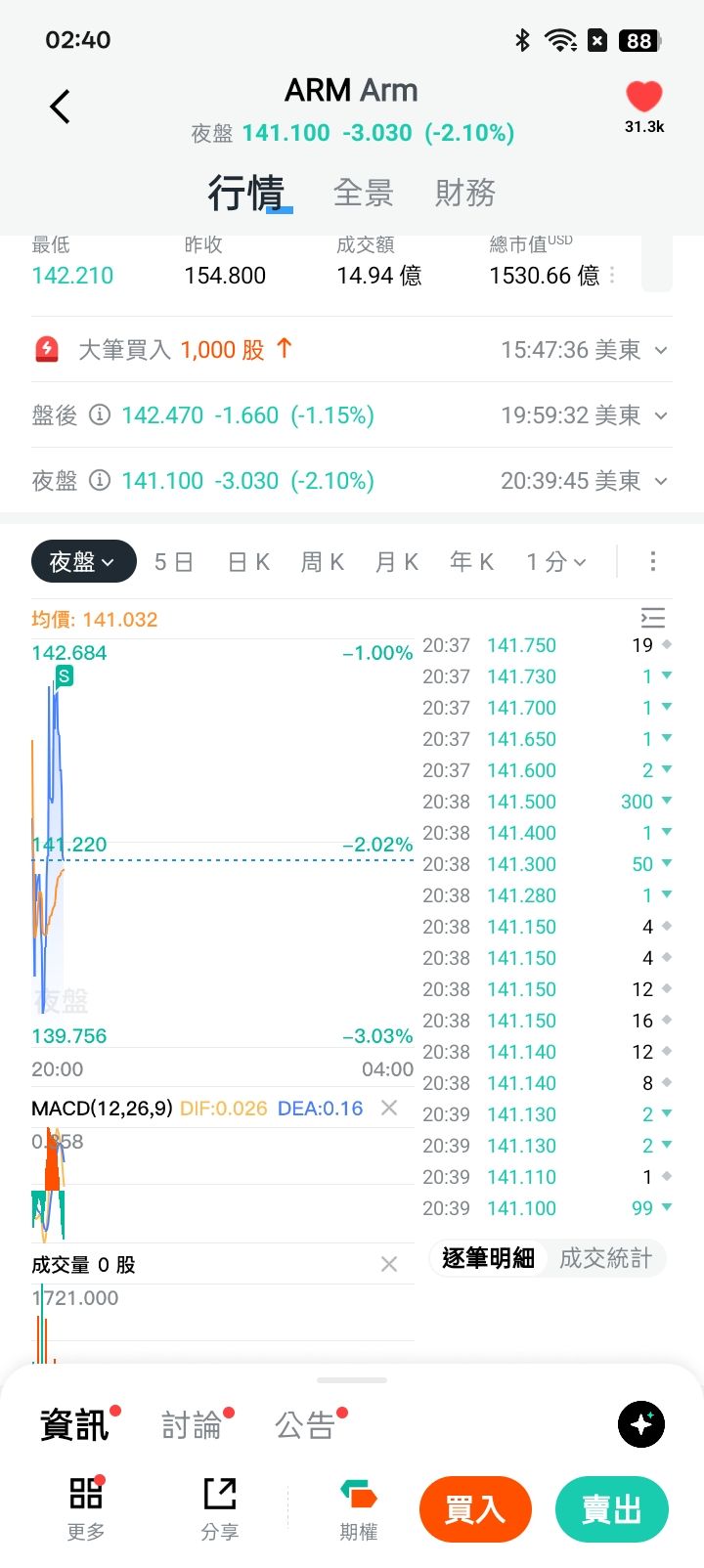
Task: Tap the list settings icon above trades
Action: 652,618
